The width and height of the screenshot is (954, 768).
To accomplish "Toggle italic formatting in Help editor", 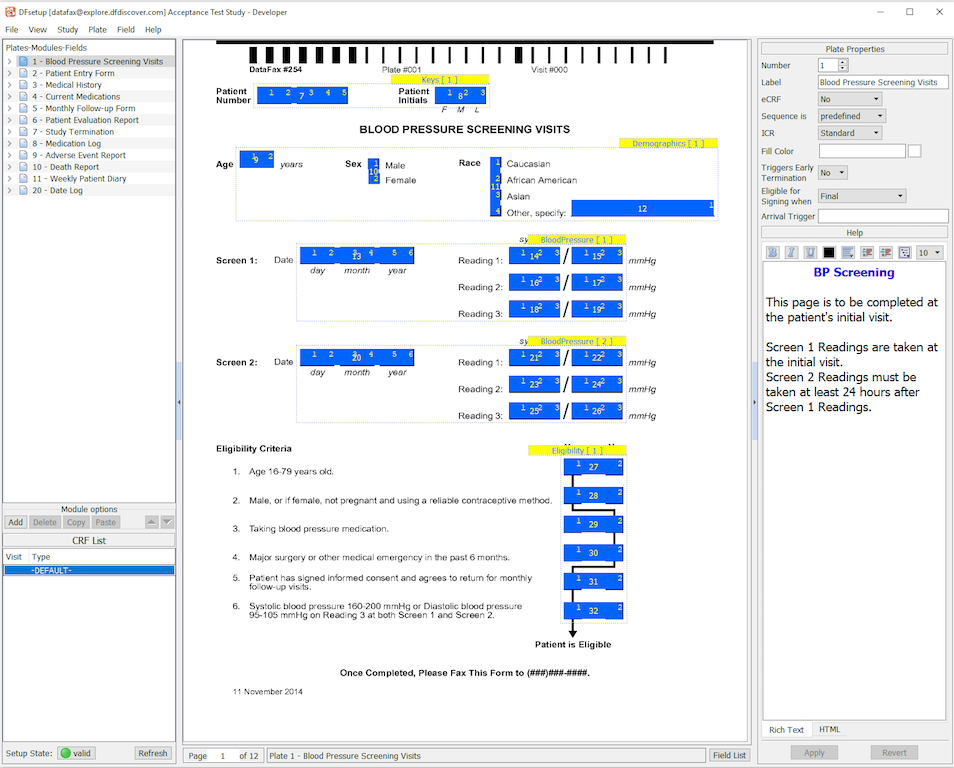I will (791, 253).
